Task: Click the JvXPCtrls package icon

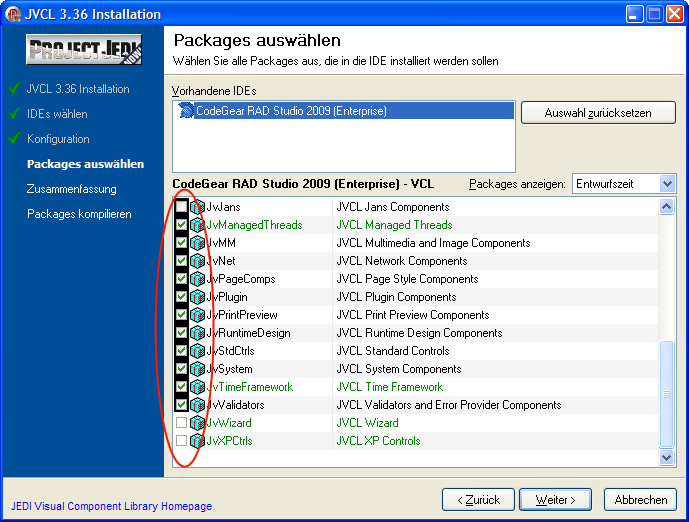Action: (197, 441)
